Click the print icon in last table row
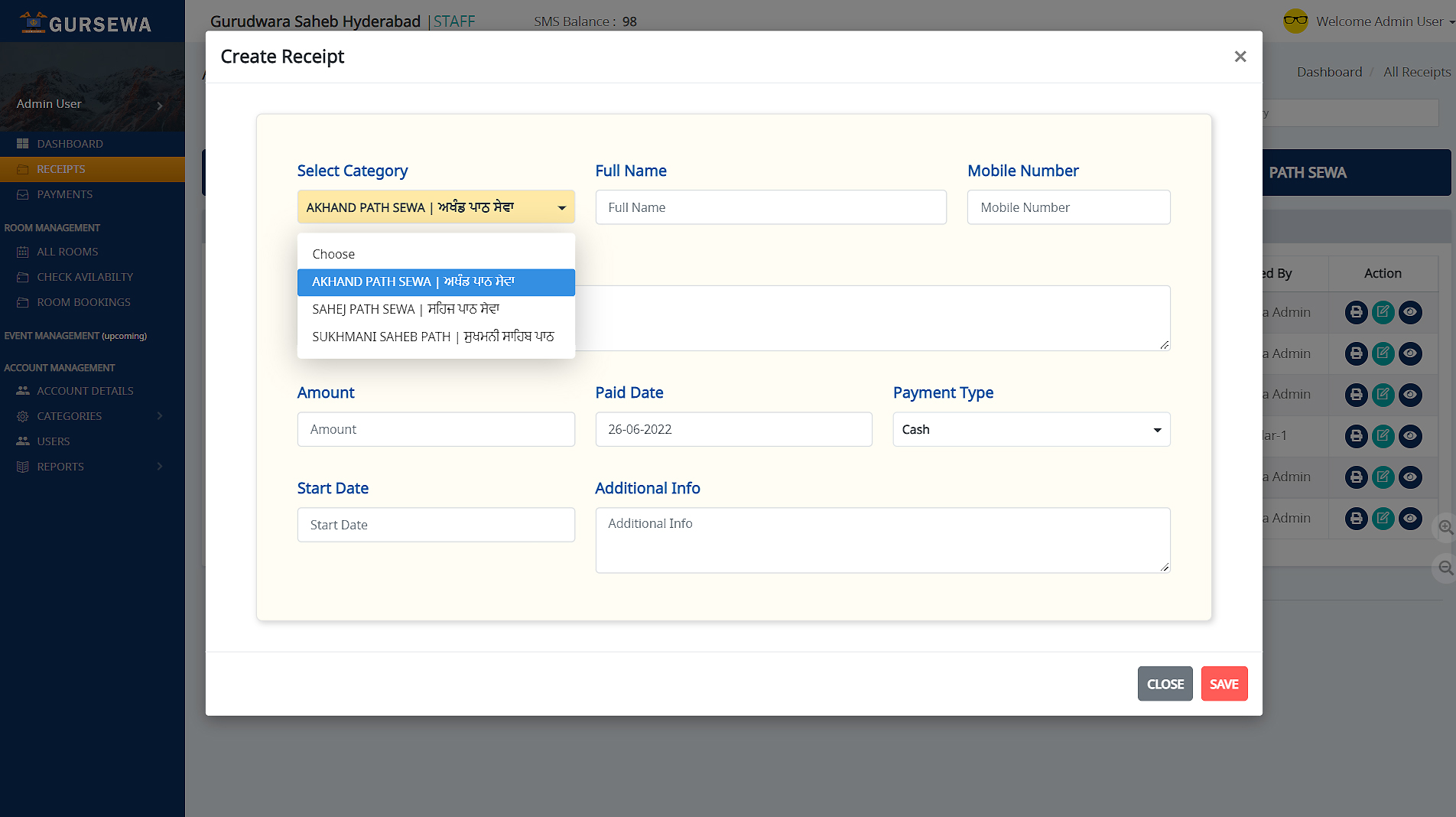The image size is (1456, 817). 1356,518
